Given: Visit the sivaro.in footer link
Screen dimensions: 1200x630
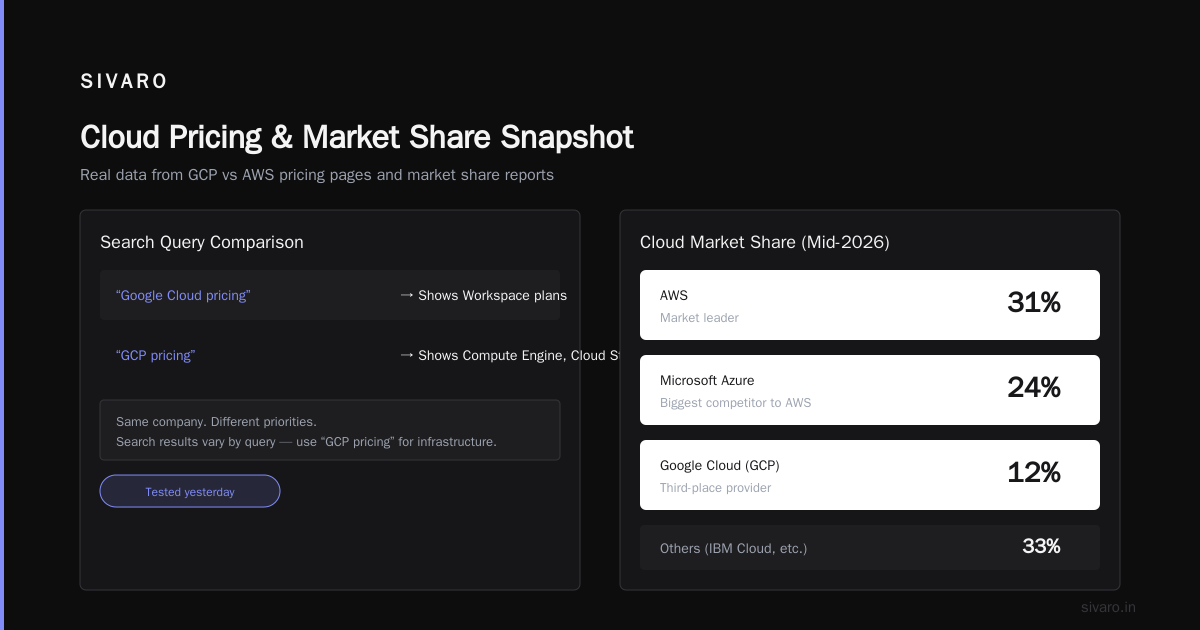Looking at the screenshot, I should click(x=1108, y=607).
